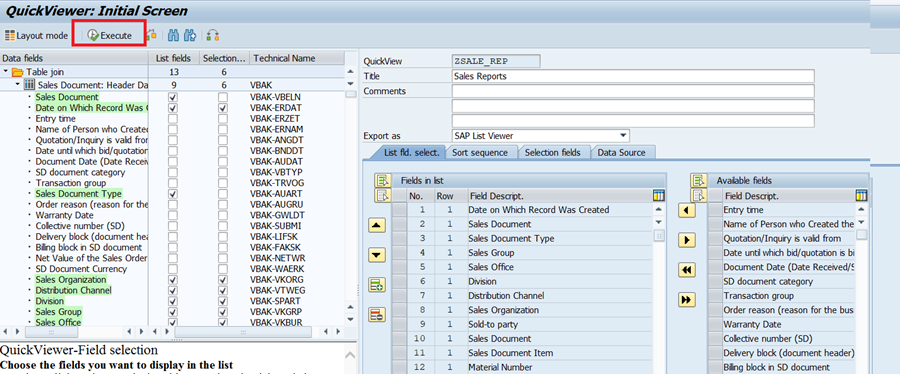Switch to Layout mode
Viewport: 900px width, 374px height.
[x=36, y=36]
